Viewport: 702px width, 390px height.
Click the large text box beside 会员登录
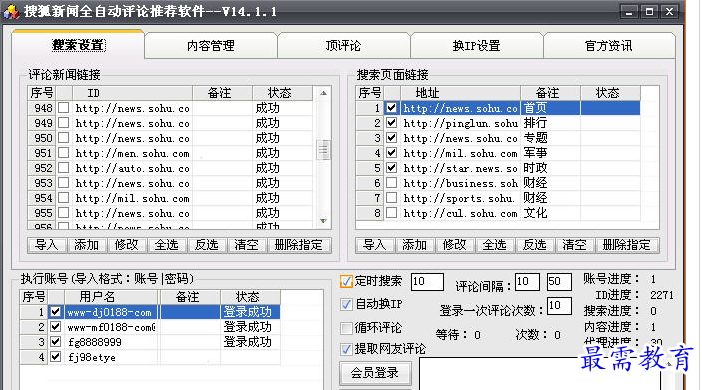[540, 373]
